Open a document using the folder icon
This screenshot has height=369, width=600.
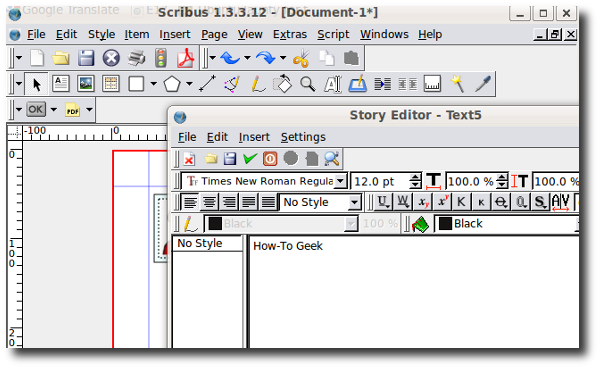pyautogui.click(x=60, y=58)
